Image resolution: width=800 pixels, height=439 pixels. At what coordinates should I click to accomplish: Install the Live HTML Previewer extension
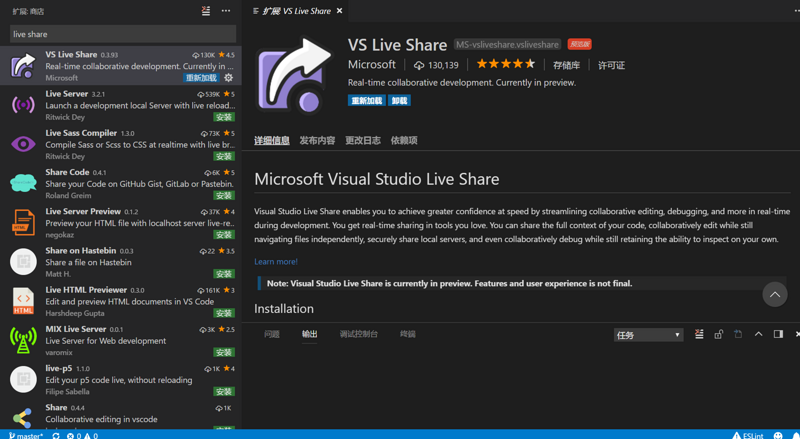tap(224, 313)
